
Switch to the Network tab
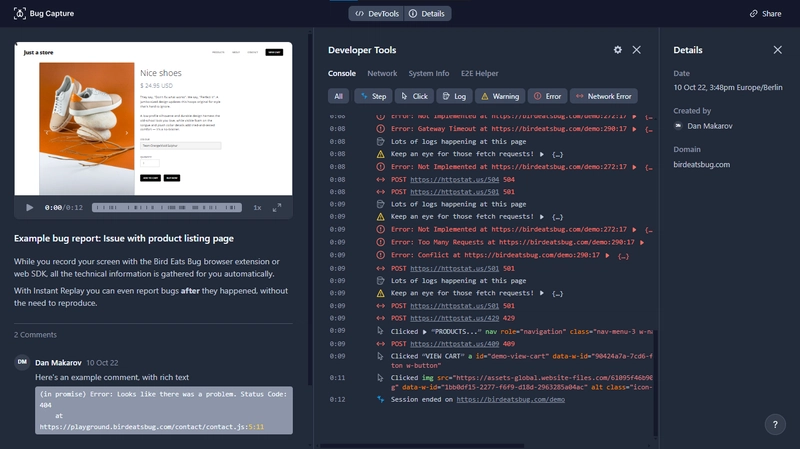click(382, 73)
